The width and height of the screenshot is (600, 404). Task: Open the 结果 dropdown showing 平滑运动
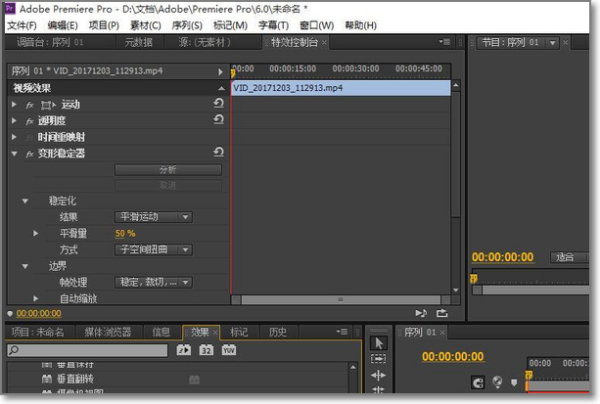pos(154,217)
